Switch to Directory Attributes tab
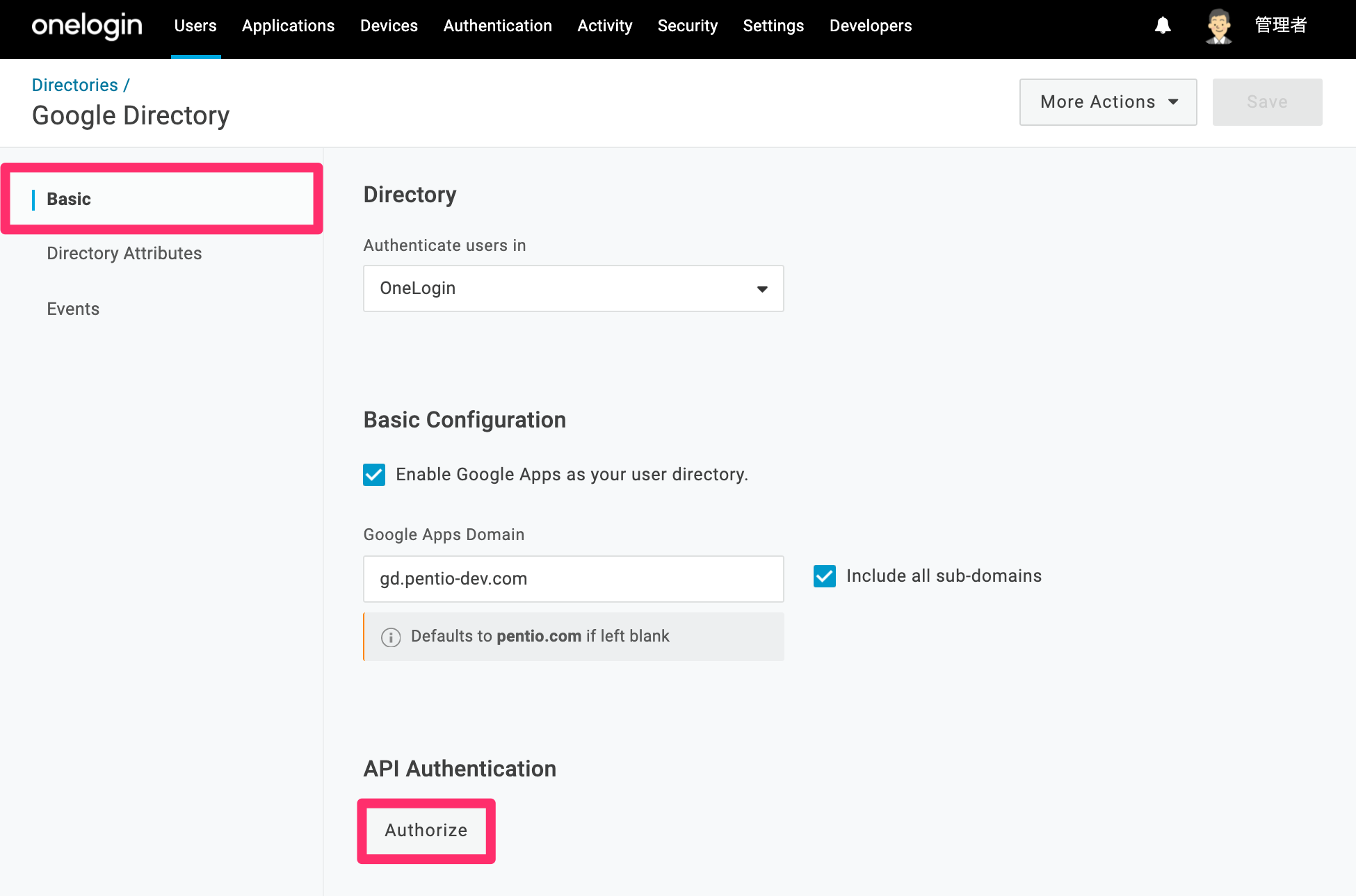 click(x=124, y=253)
